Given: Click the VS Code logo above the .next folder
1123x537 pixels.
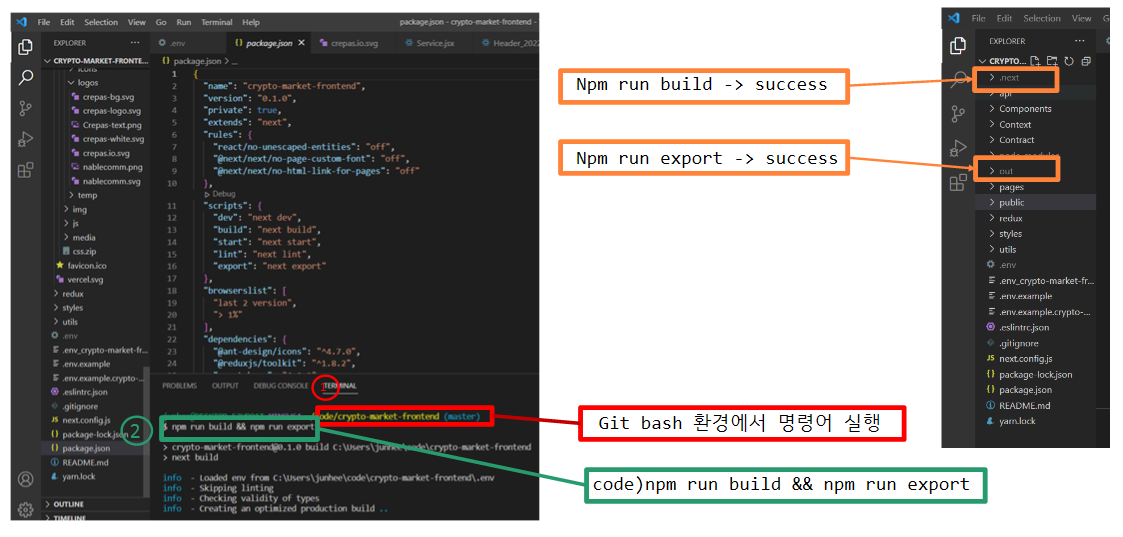Looking at the screenshot, I should click(953, 19).
